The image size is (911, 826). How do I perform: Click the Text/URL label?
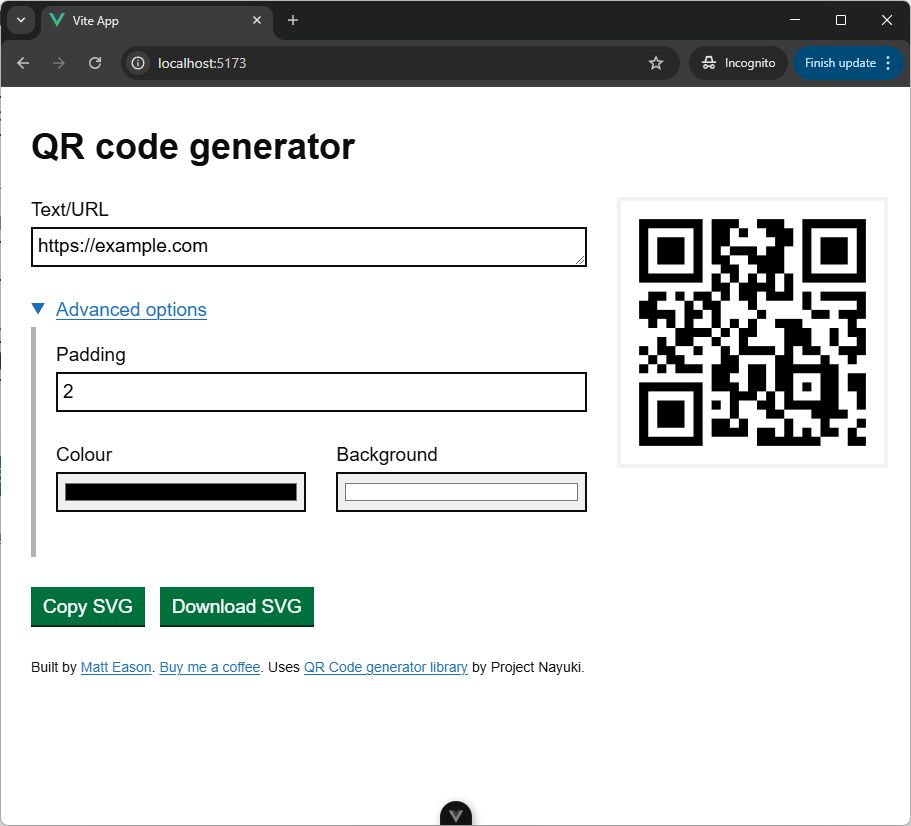[70, 210]
